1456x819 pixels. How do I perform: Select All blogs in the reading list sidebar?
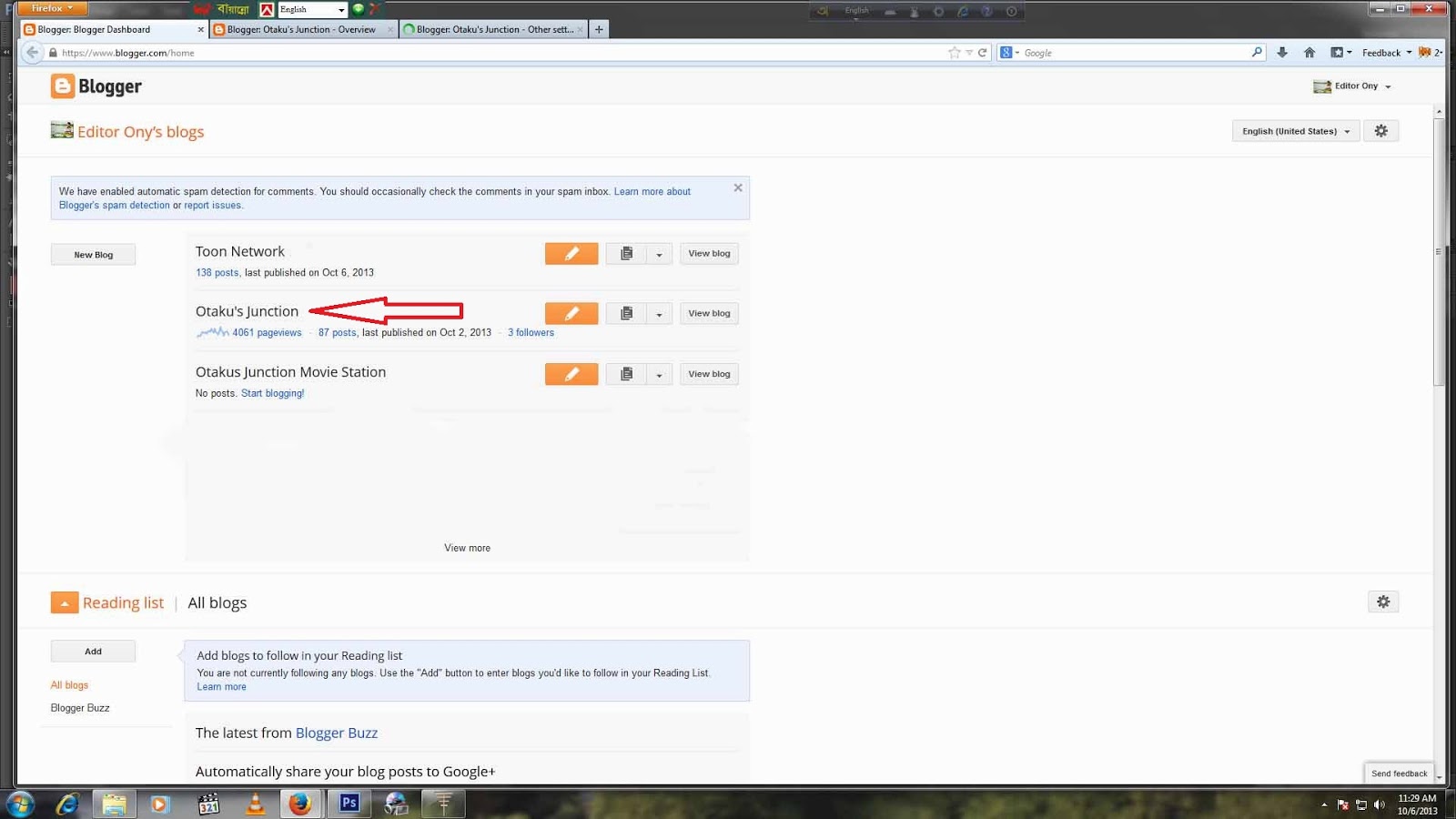coord(69,685)
